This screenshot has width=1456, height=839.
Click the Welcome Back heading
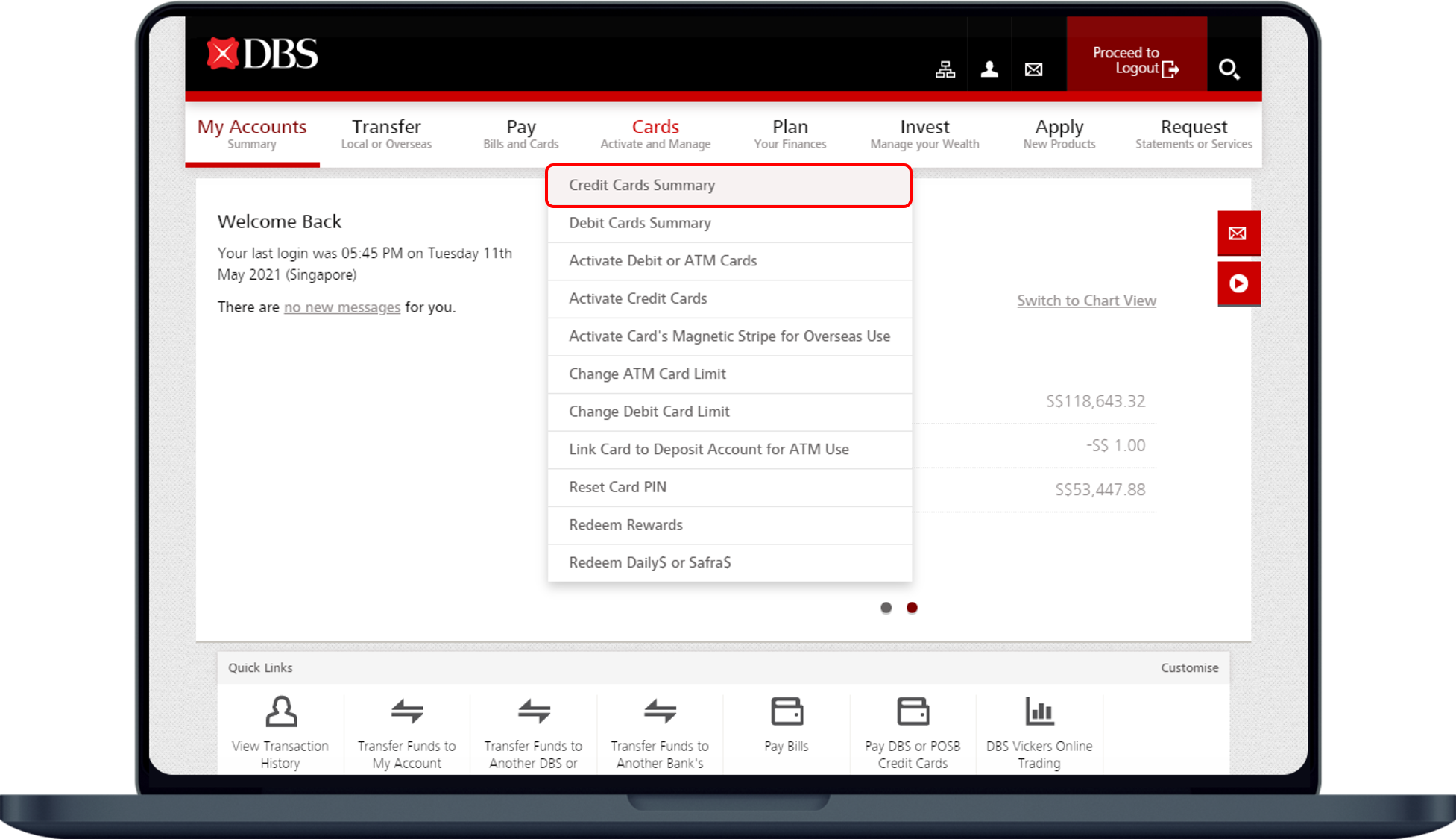pos(280,221)
